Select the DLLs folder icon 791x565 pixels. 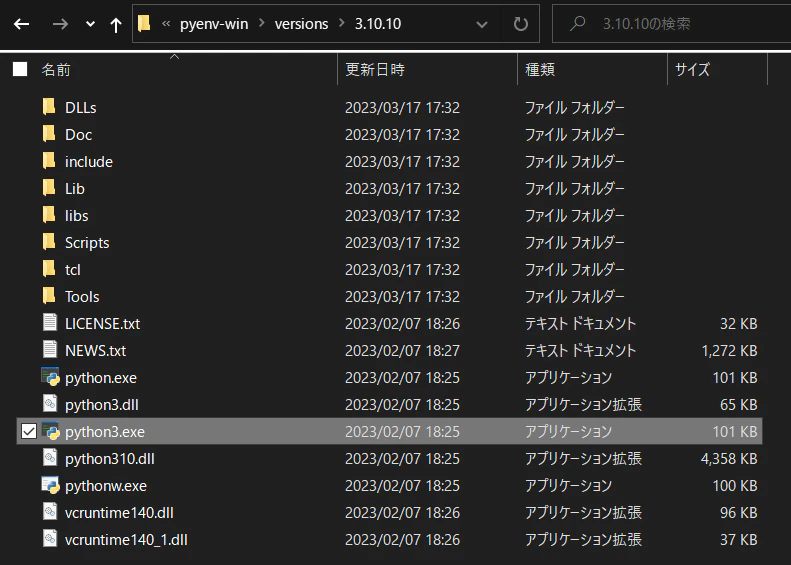49,107
